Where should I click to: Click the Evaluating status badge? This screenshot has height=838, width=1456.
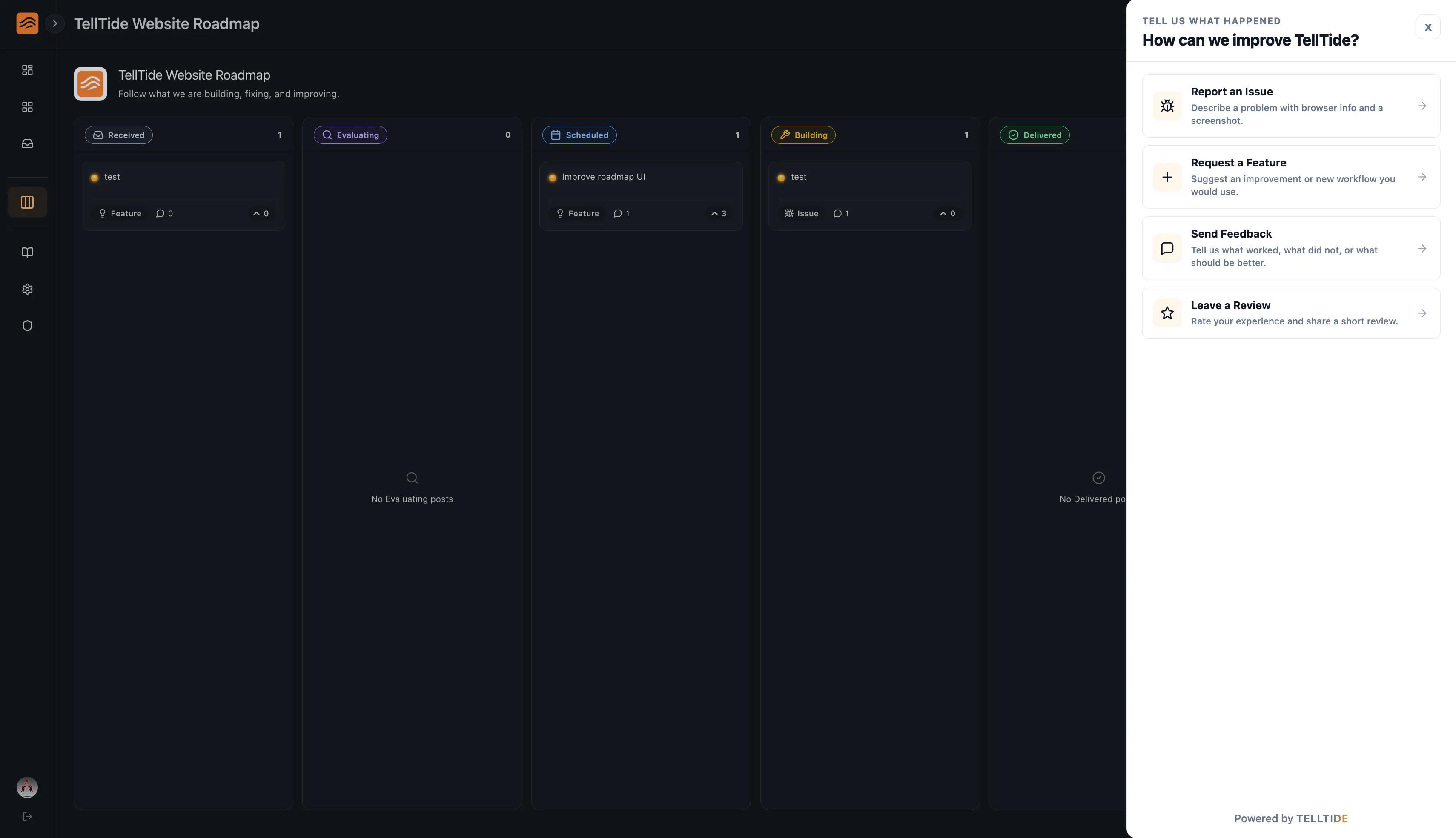[x=350, y=135]
